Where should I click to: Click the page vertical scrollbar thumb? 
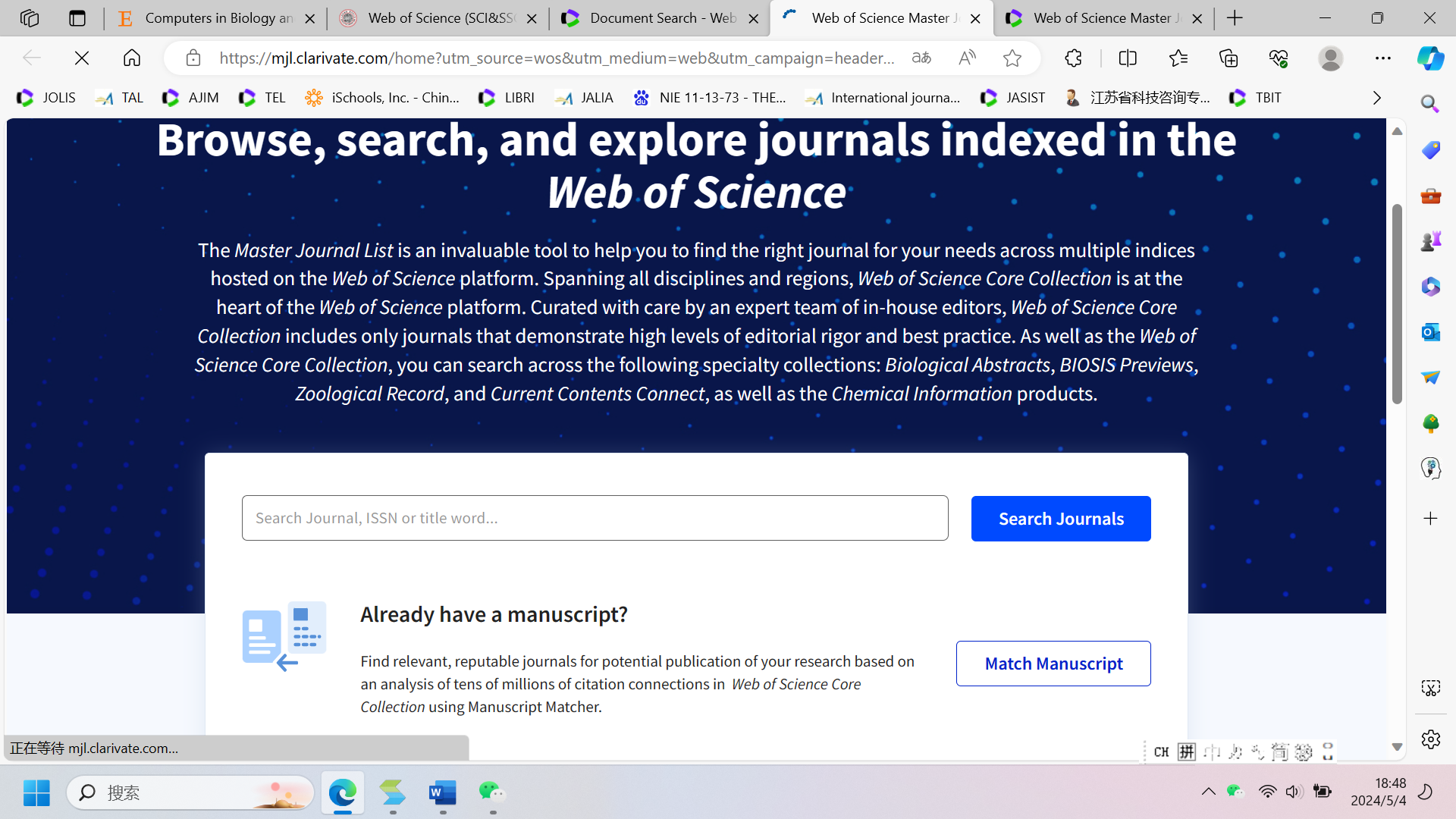[x=1397, y=303]
